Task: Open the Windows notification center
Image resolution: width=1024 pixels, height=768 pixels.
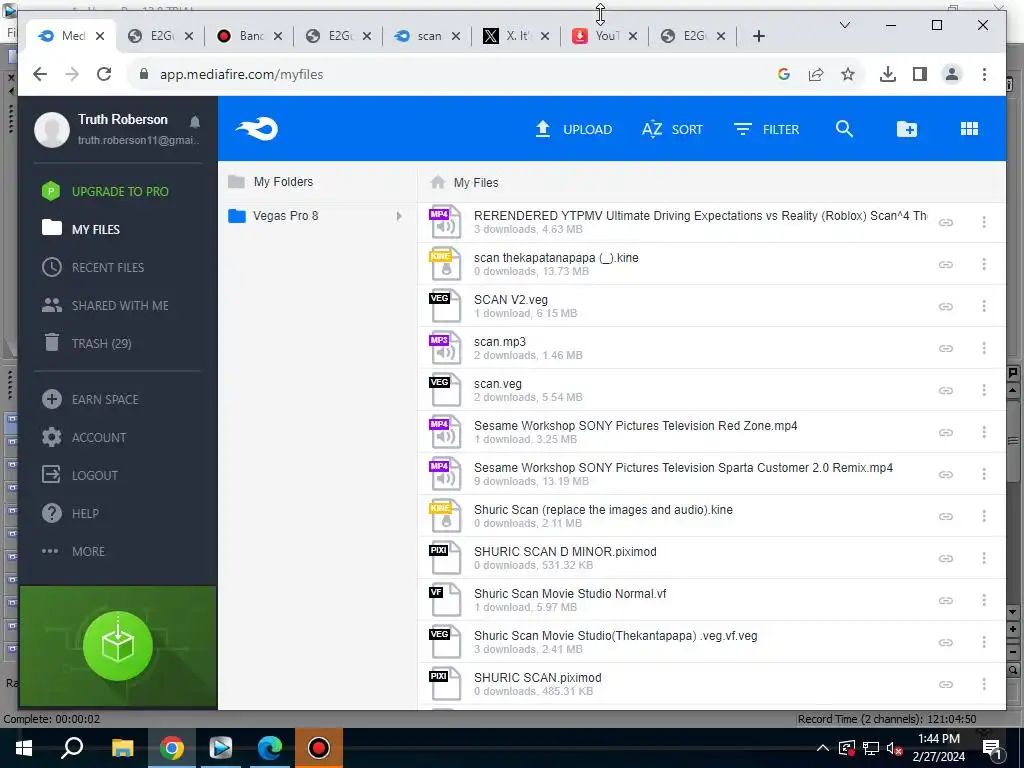Action: tap(991, 748)
